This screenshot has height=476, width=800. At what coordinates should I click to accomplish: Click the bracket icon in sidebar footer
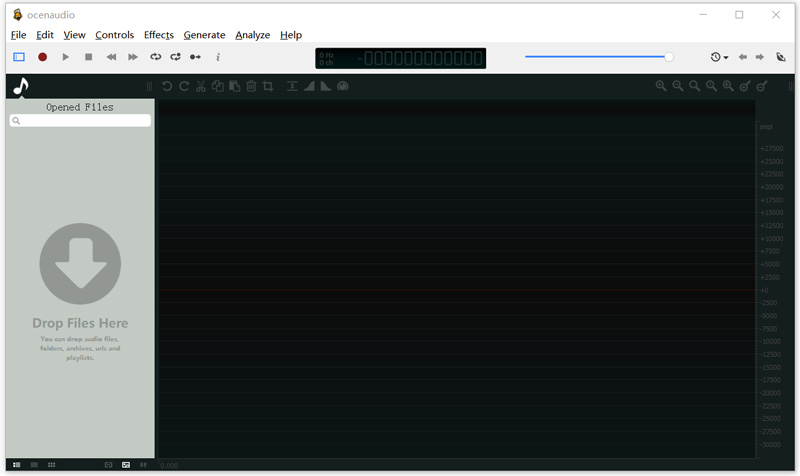(x=108, y=465)
